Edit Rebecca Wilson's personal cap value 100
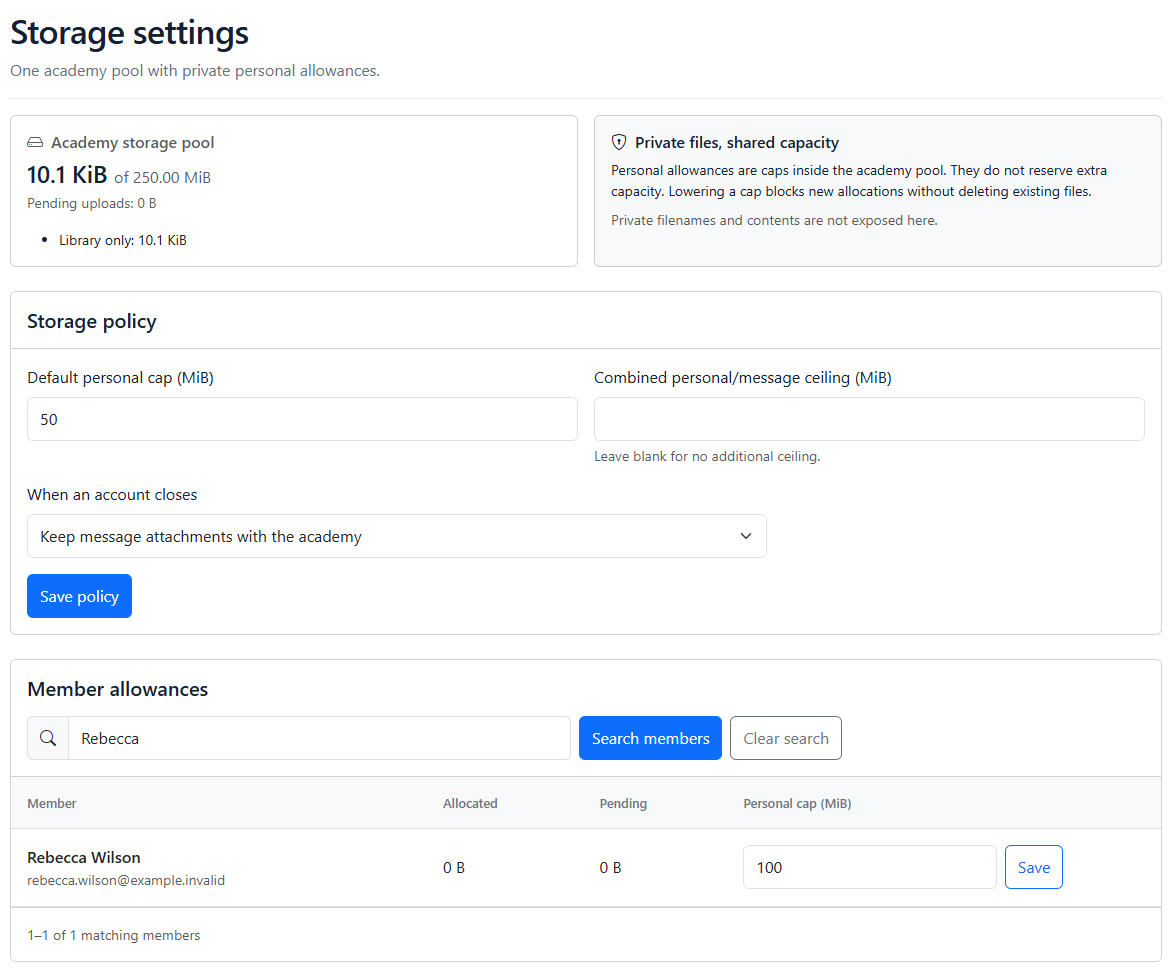The height and width of the screenshot is (972, 1172). [869, 867]
